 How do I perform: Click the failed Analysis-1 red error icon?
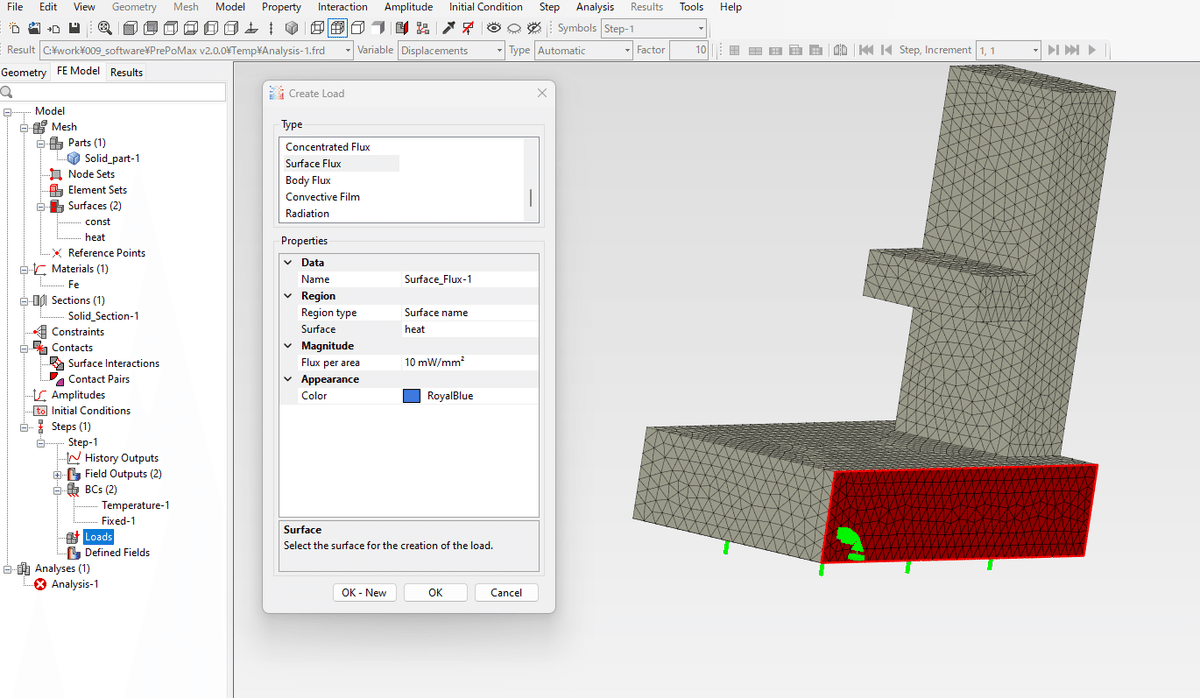[x=40, y=584]
